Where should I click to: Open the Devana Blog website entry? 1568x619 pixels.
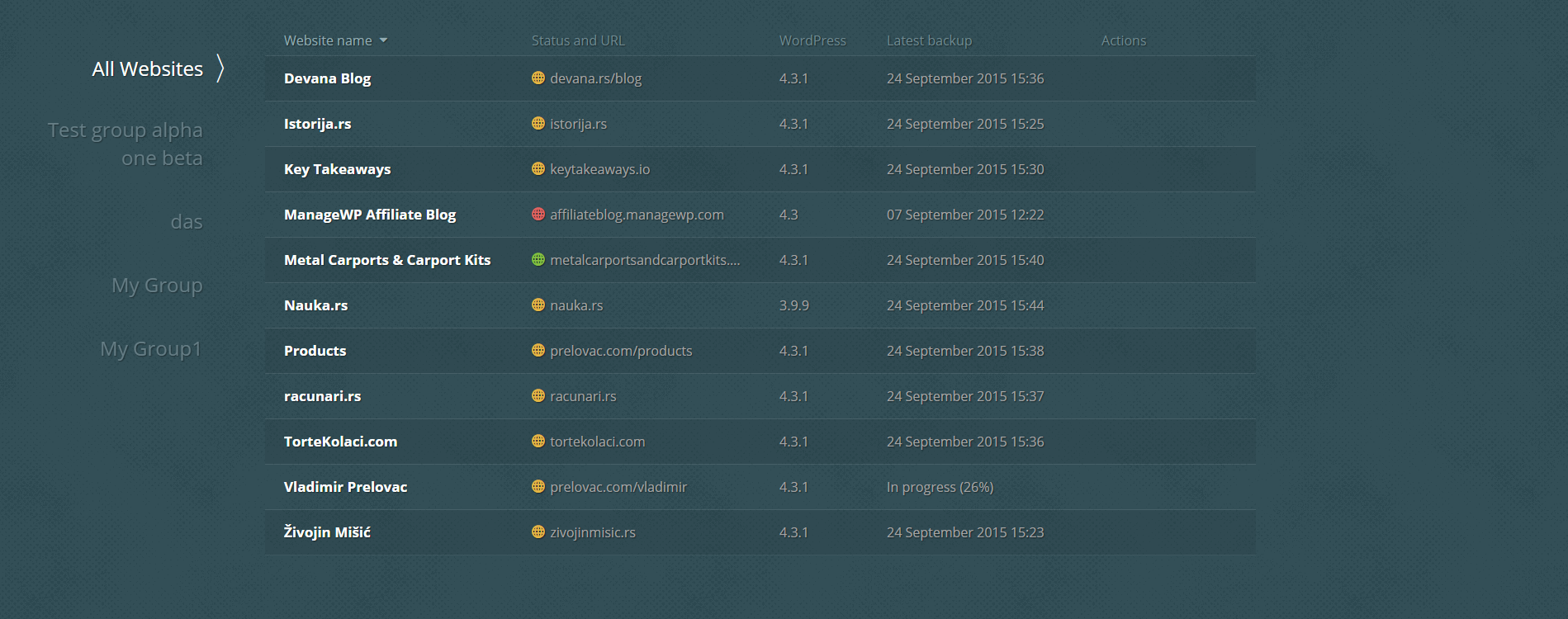click(x=327, y=78)
